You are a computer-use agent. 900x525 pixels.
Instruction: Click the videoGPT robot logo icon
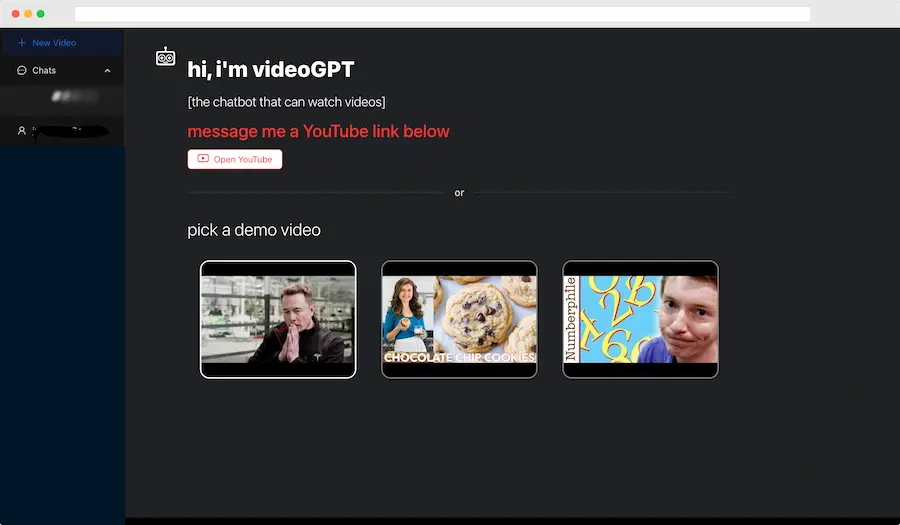click(166, 57)
